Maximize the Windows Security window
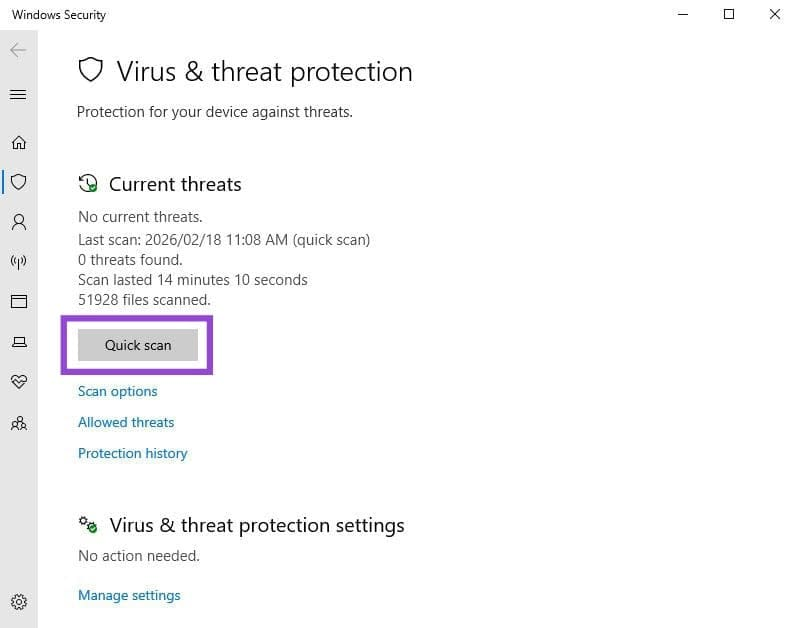The width and height of the screenshot is (796, 628). point(729,15)
